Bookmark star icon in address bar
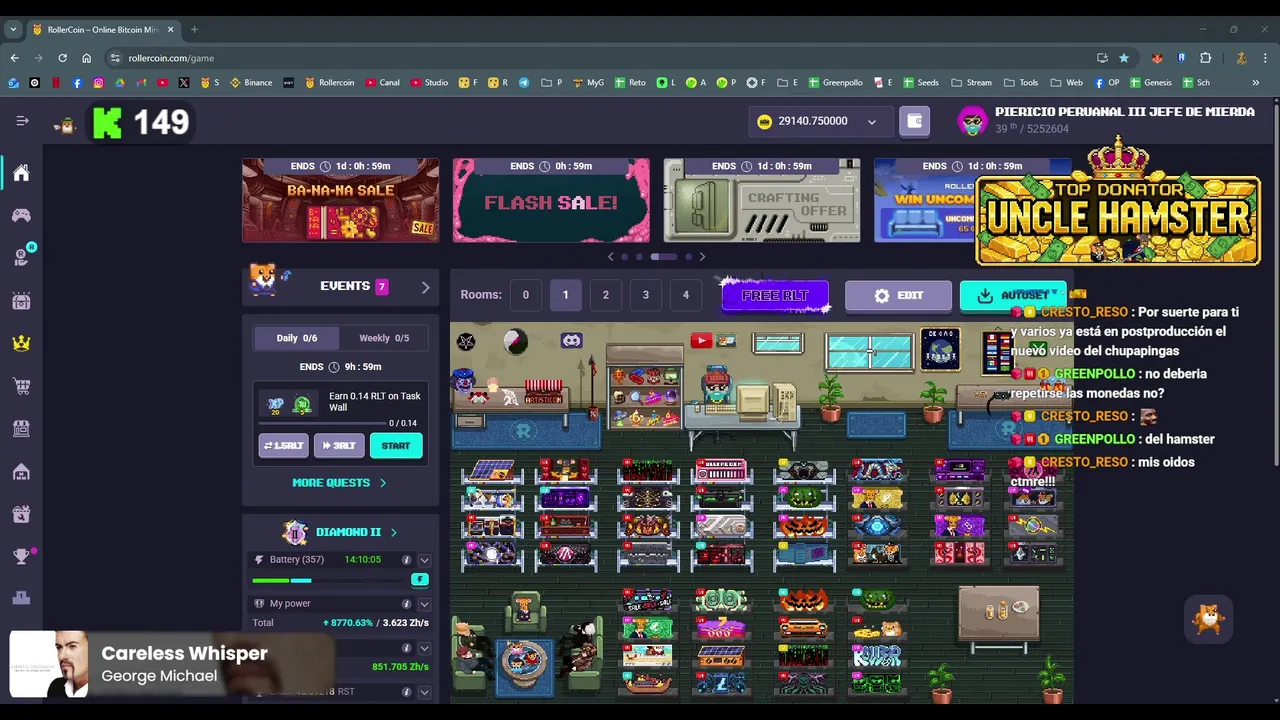The height and width of the screenshot is (720, 1280). pyautogui.click(x=1124, y=58)
